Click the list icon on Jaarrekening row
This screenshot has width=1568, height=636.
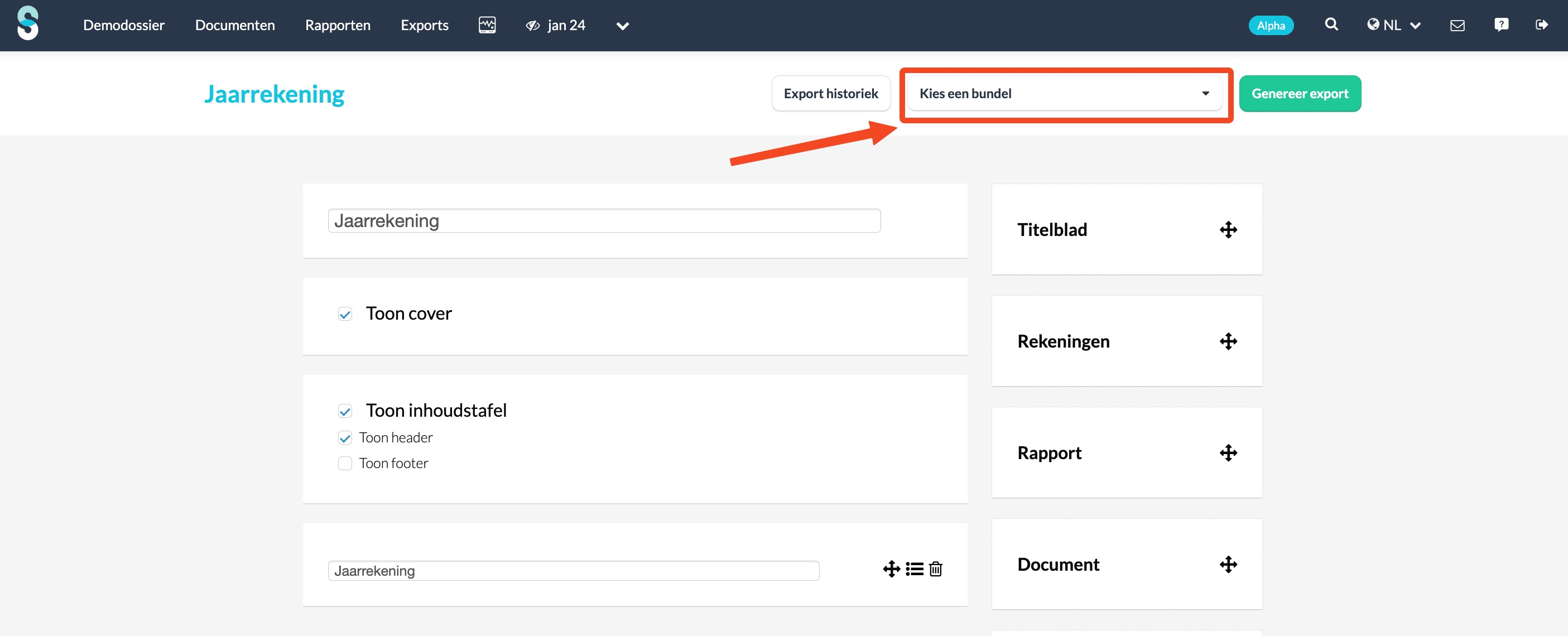coord(914,568)
